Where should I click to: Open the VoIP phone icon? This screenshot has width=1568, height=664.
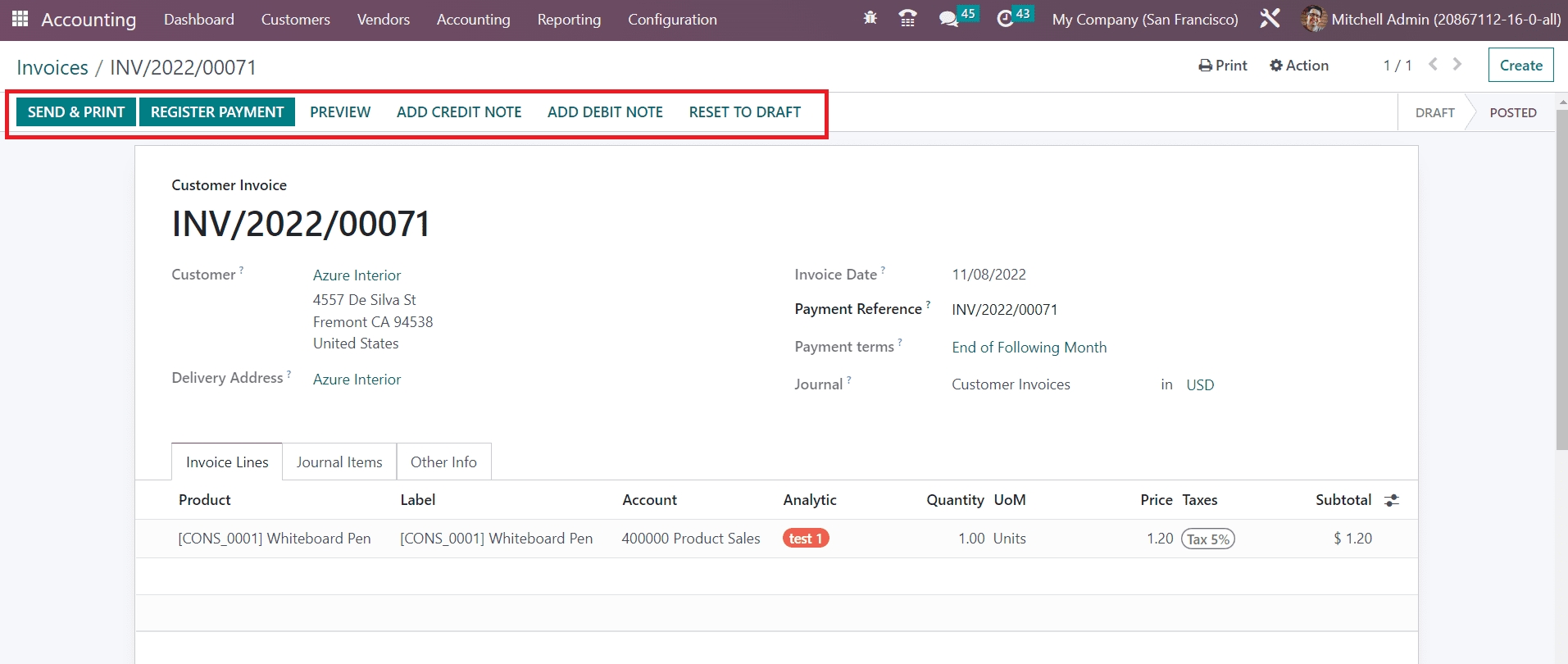pyautogui.click(x=907, y=18)
